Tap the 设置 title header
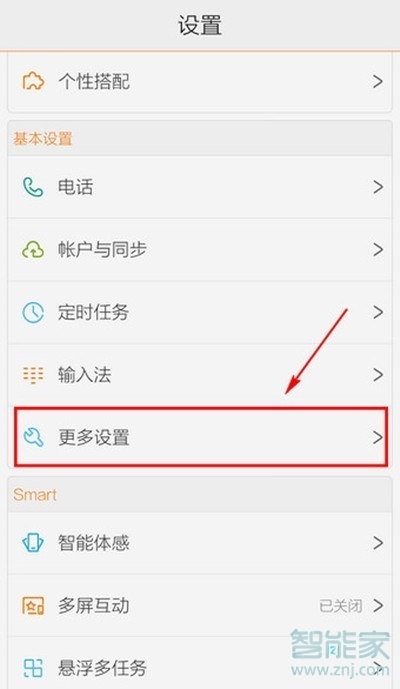400x689 pixels. [x=200, y=25]
